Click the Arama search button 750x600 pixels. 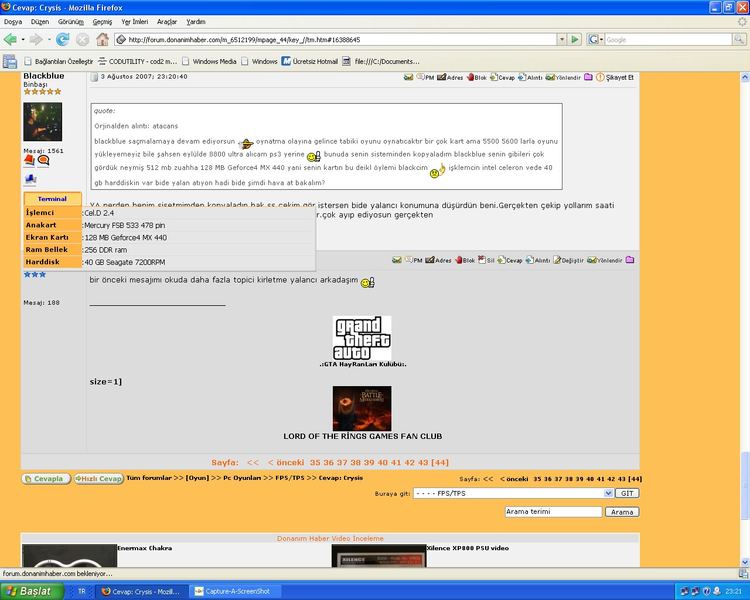tap(622, 512)
